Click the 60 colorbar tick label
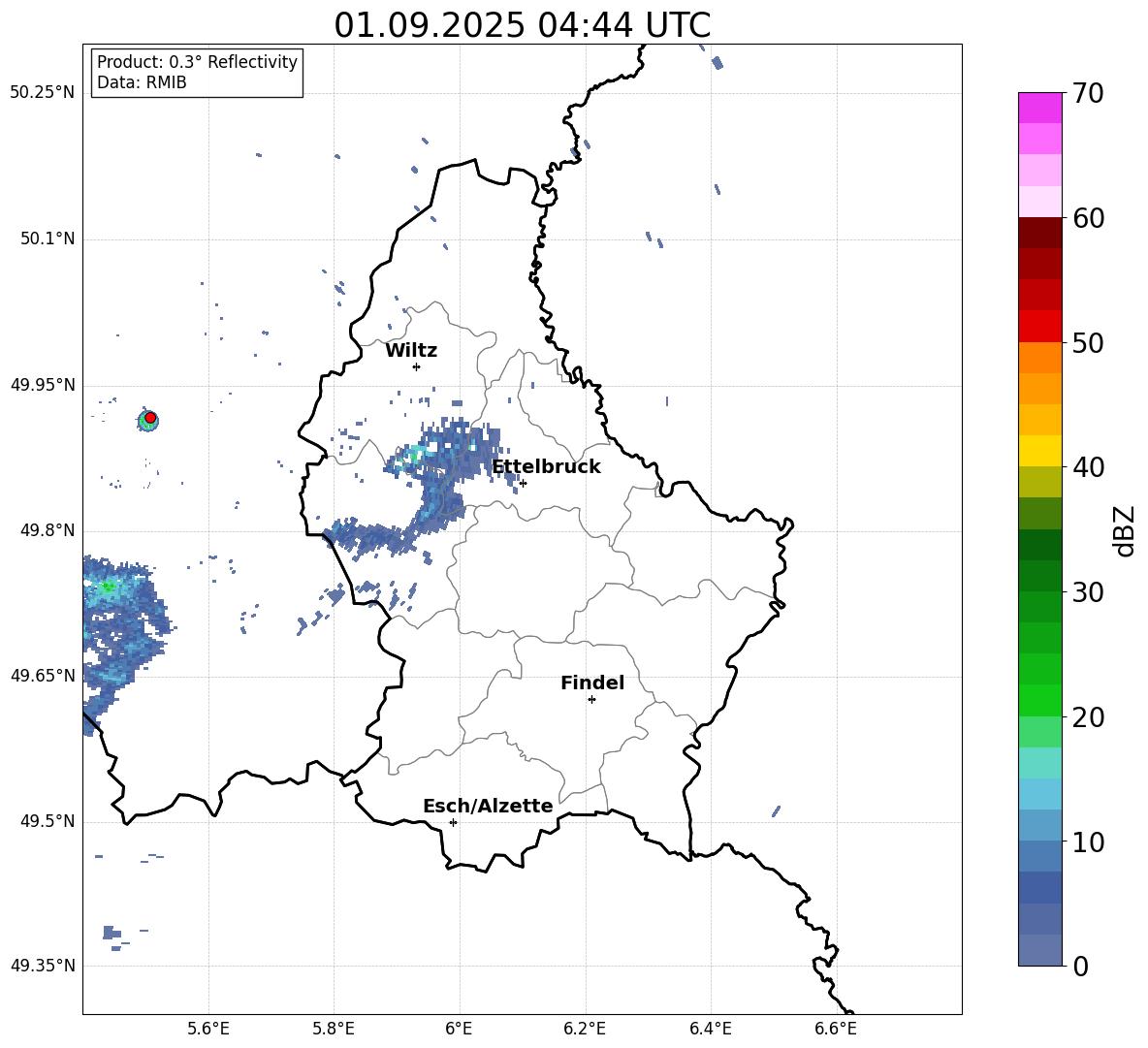The width and height of the screenshot is (1148, 1048). [1088, 218]
